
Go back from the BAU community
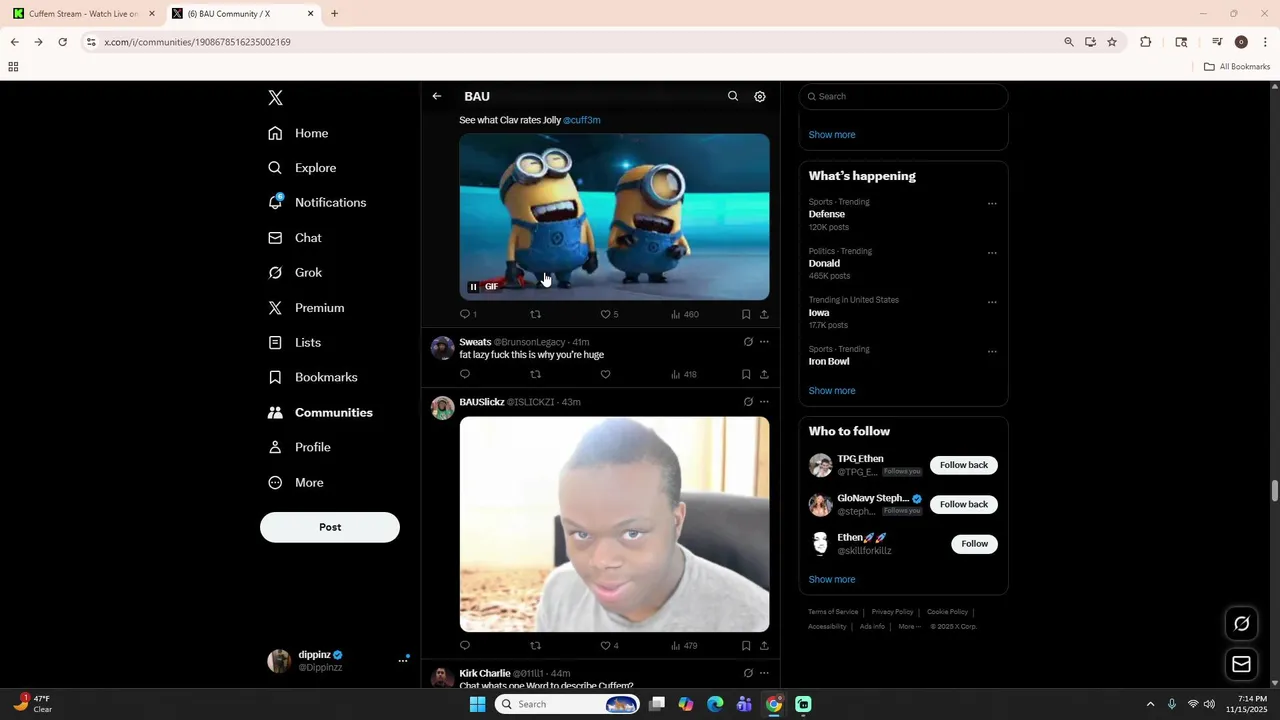pyautogui.click(x=437, y=96)
